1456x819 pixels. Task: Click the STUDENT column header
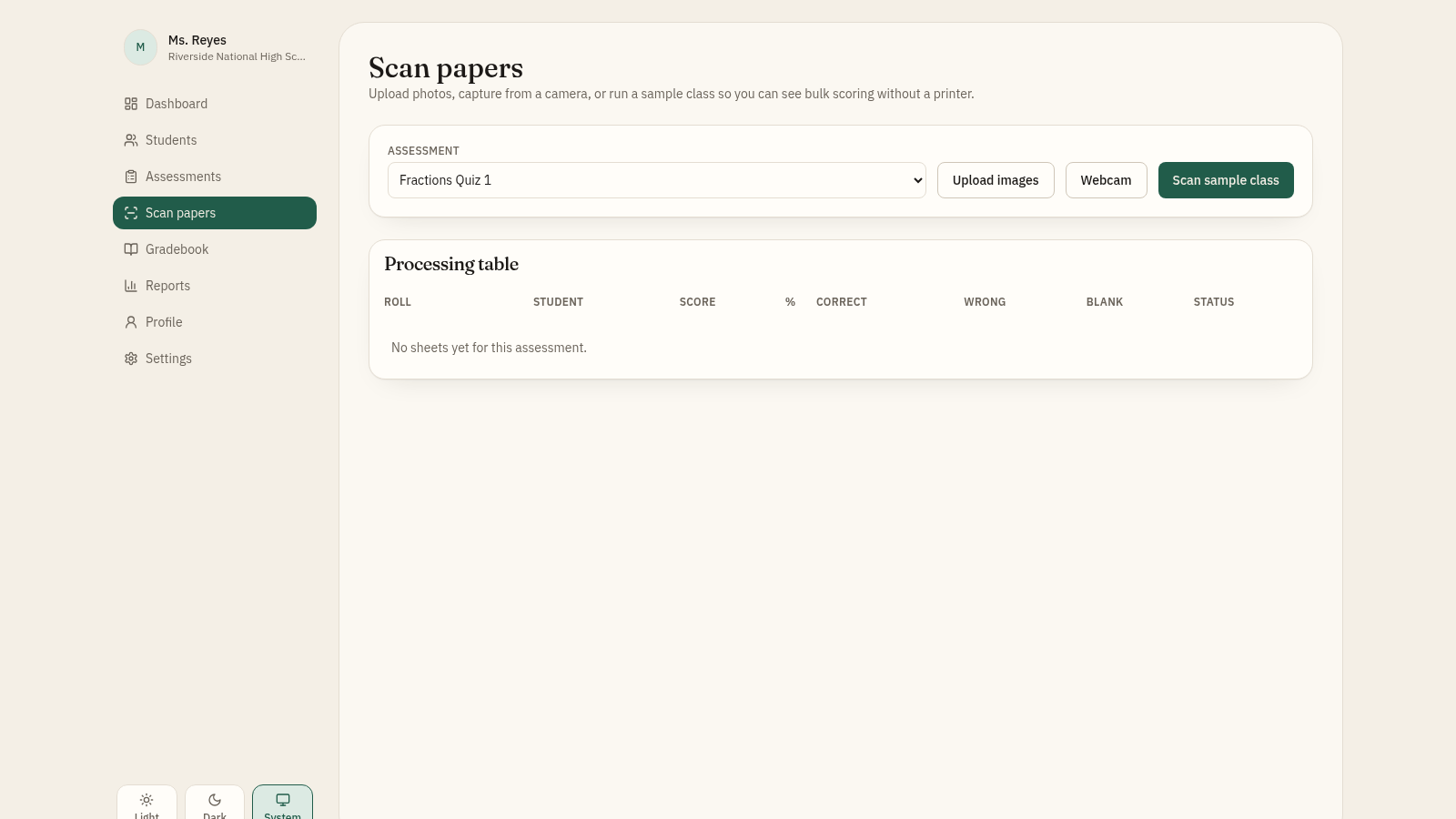pyautogui.click(x=558, y=302)
